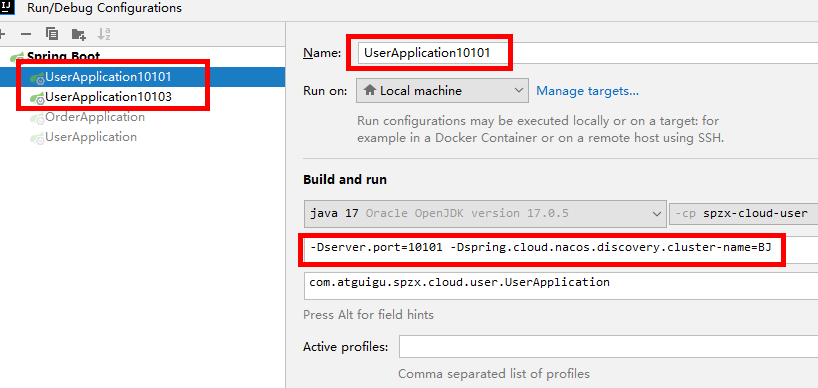Click the run icon beside UserApplication10103

pos(37,98)
